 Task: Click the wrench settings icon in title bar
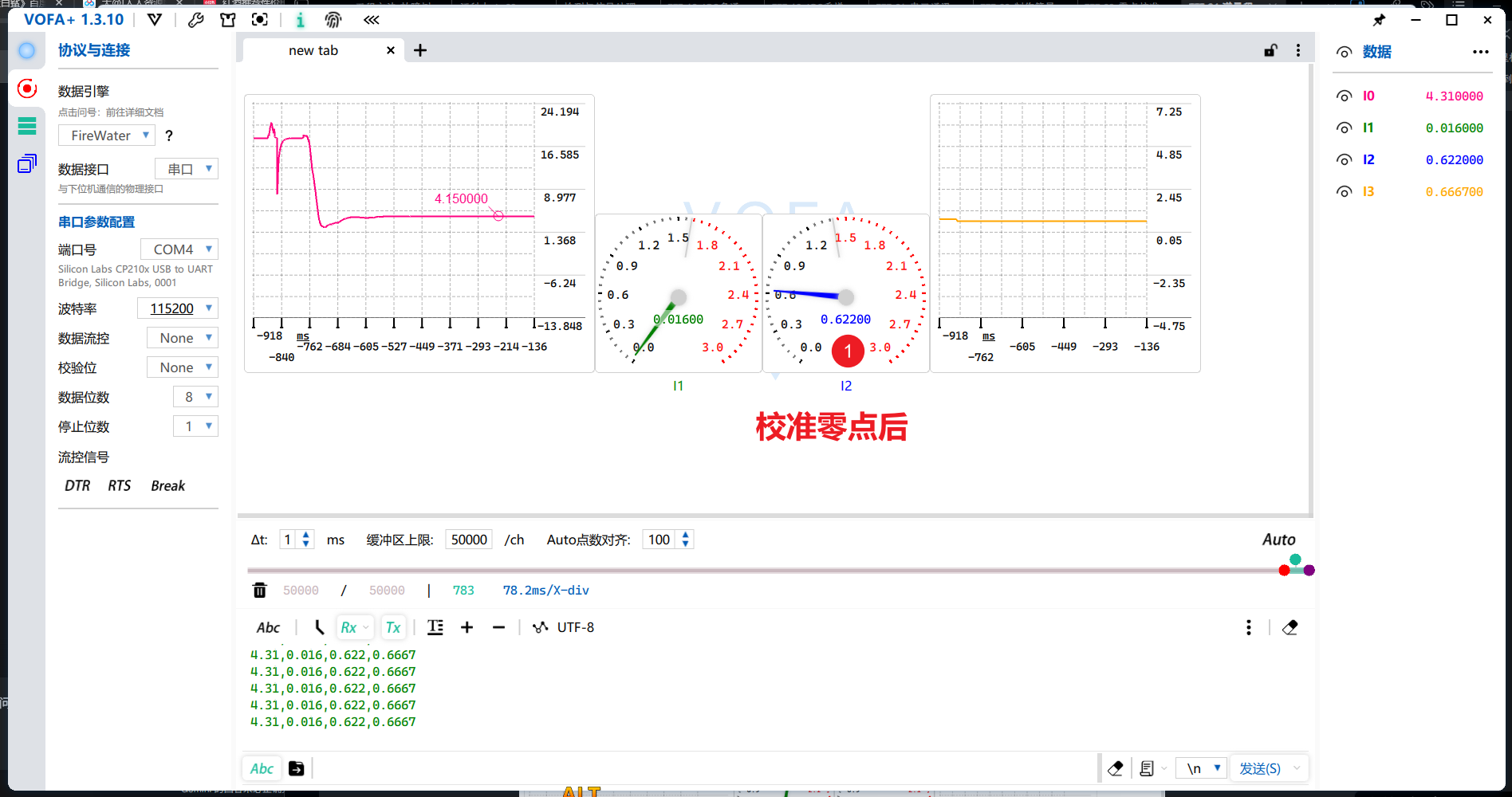click(195, 20)
